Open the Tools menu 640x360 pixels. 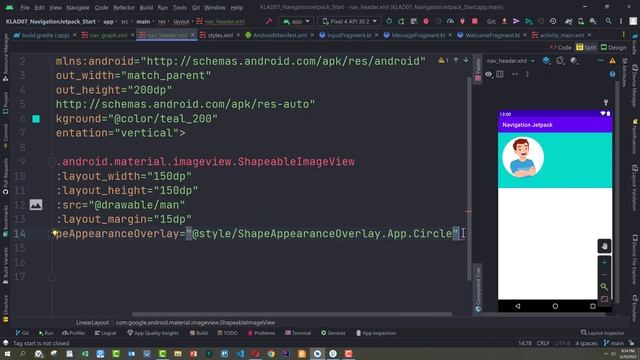click(x=180, y=7)
